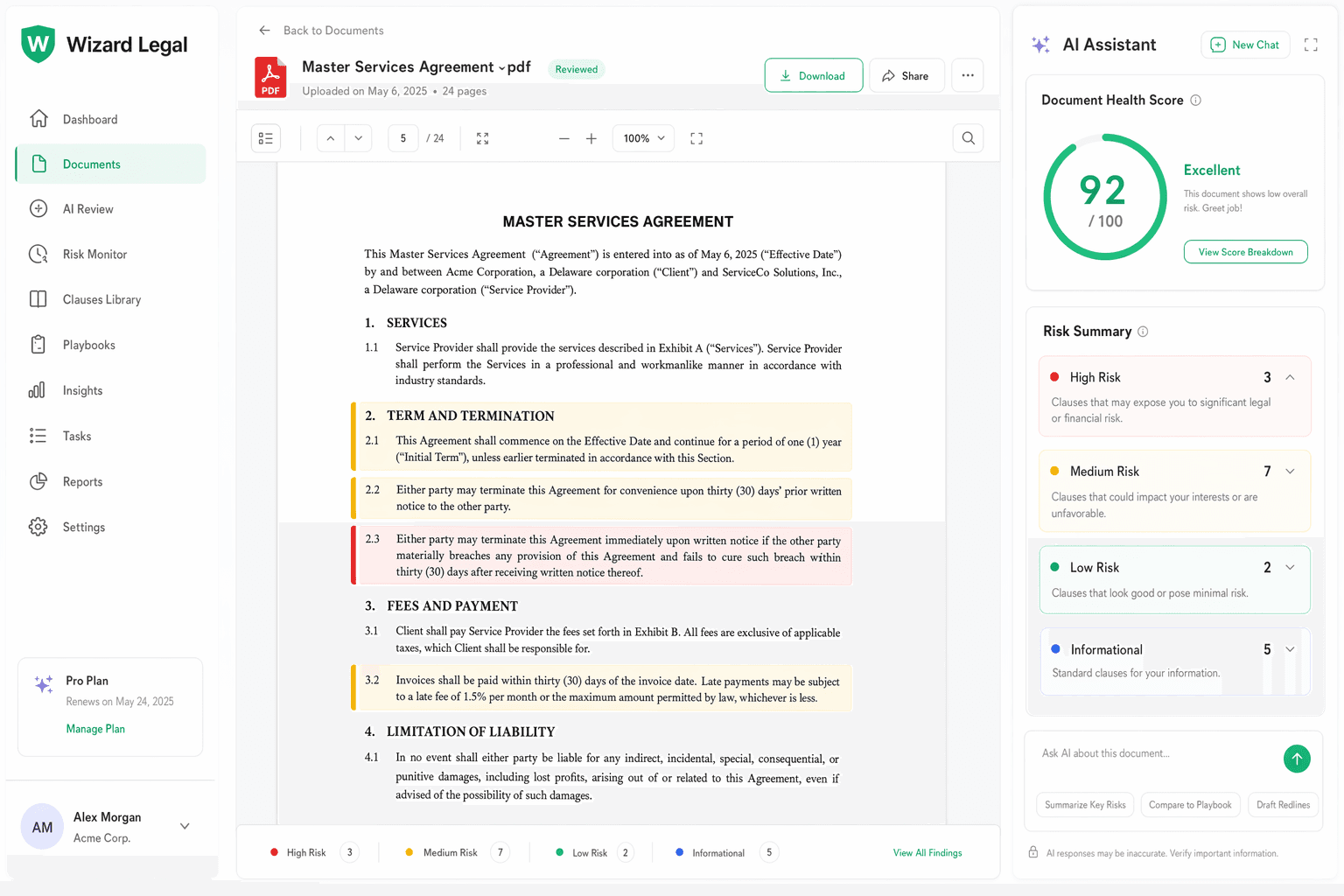
Task: Click the back arrow to Documents
Action: pyautogui.click(x=264, y=31)
